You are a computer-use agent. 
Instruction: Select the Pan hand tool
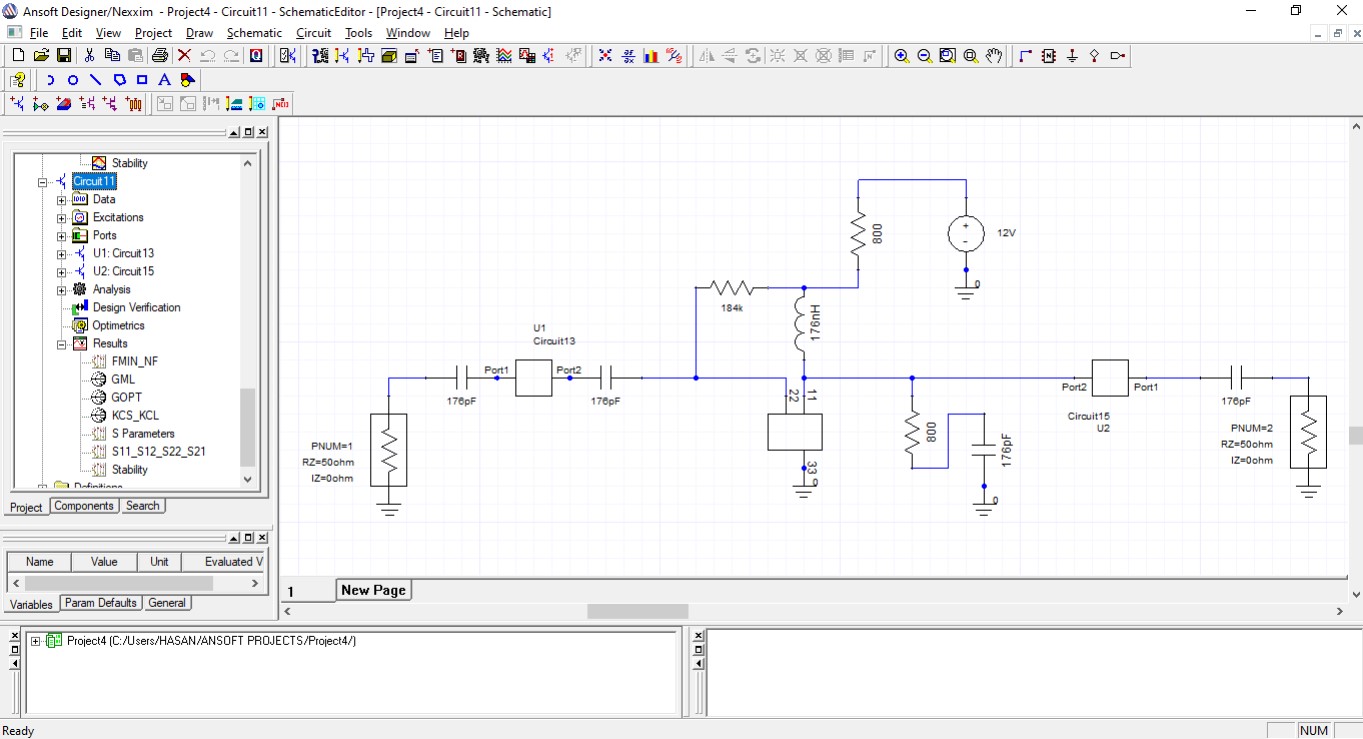(x=993, y=56)
